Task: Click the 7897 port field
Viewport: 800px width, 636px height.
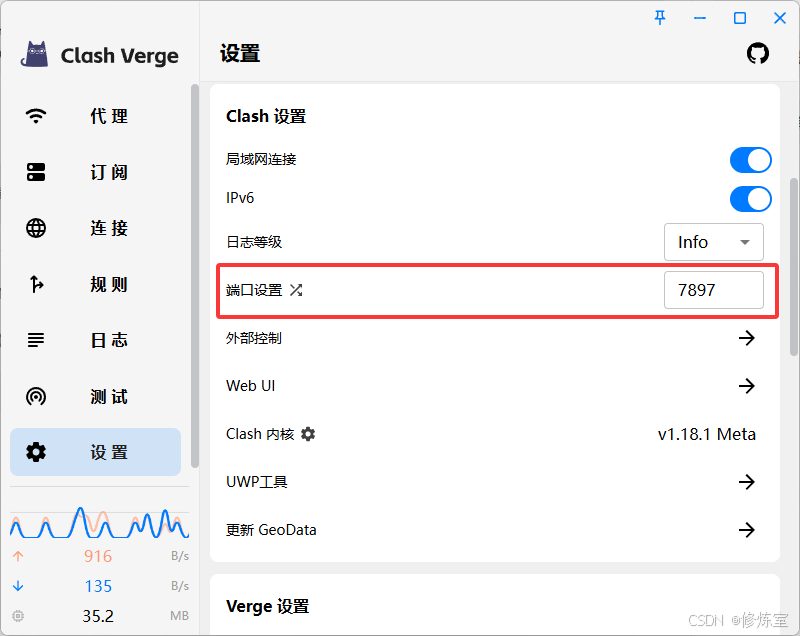Action: (714, 290)
